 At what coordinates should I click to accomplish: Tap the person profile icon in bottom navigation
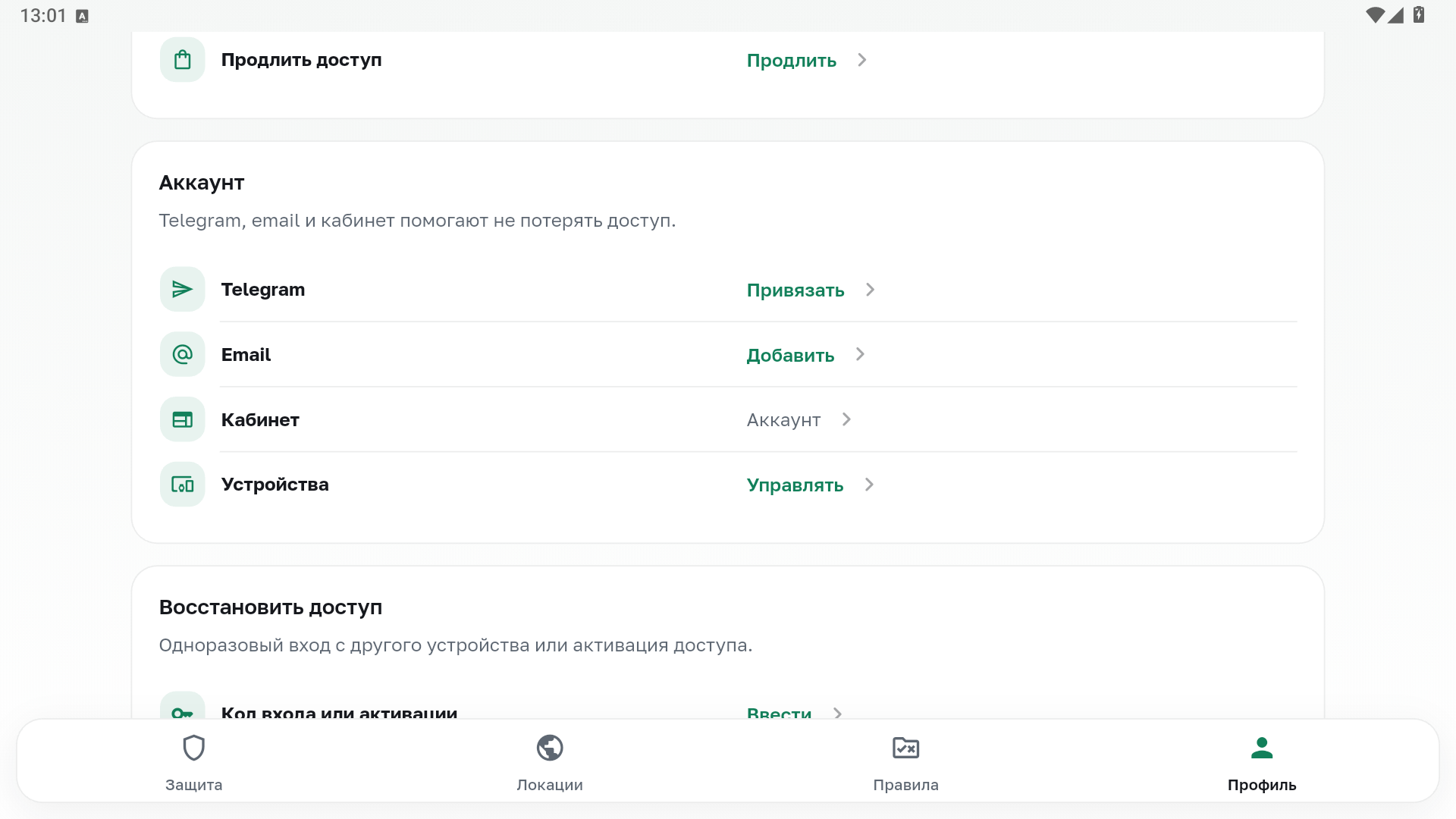click(x=1262, y=748)
